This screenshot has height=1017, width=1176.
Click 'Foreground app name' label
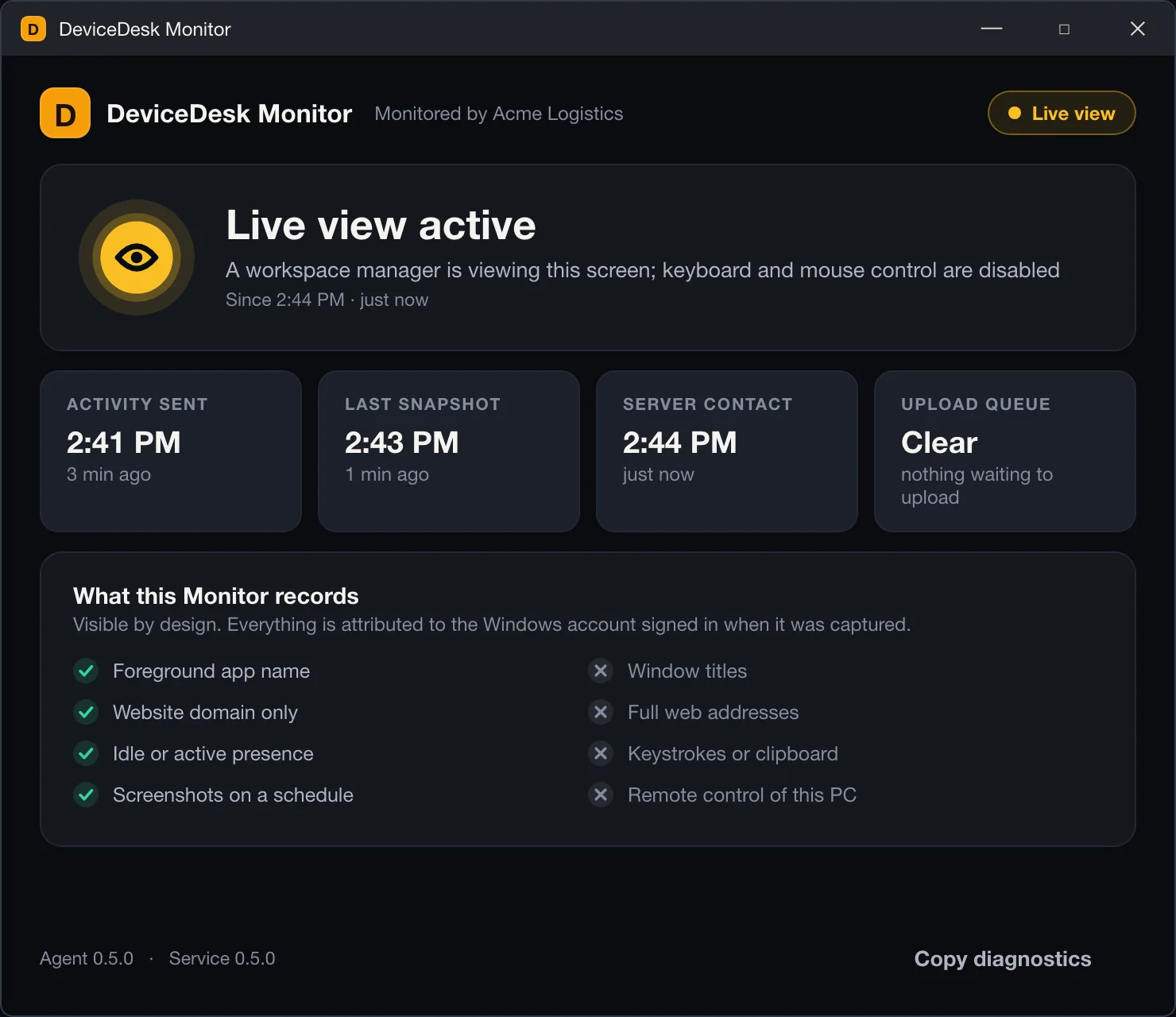click(211, 671)
